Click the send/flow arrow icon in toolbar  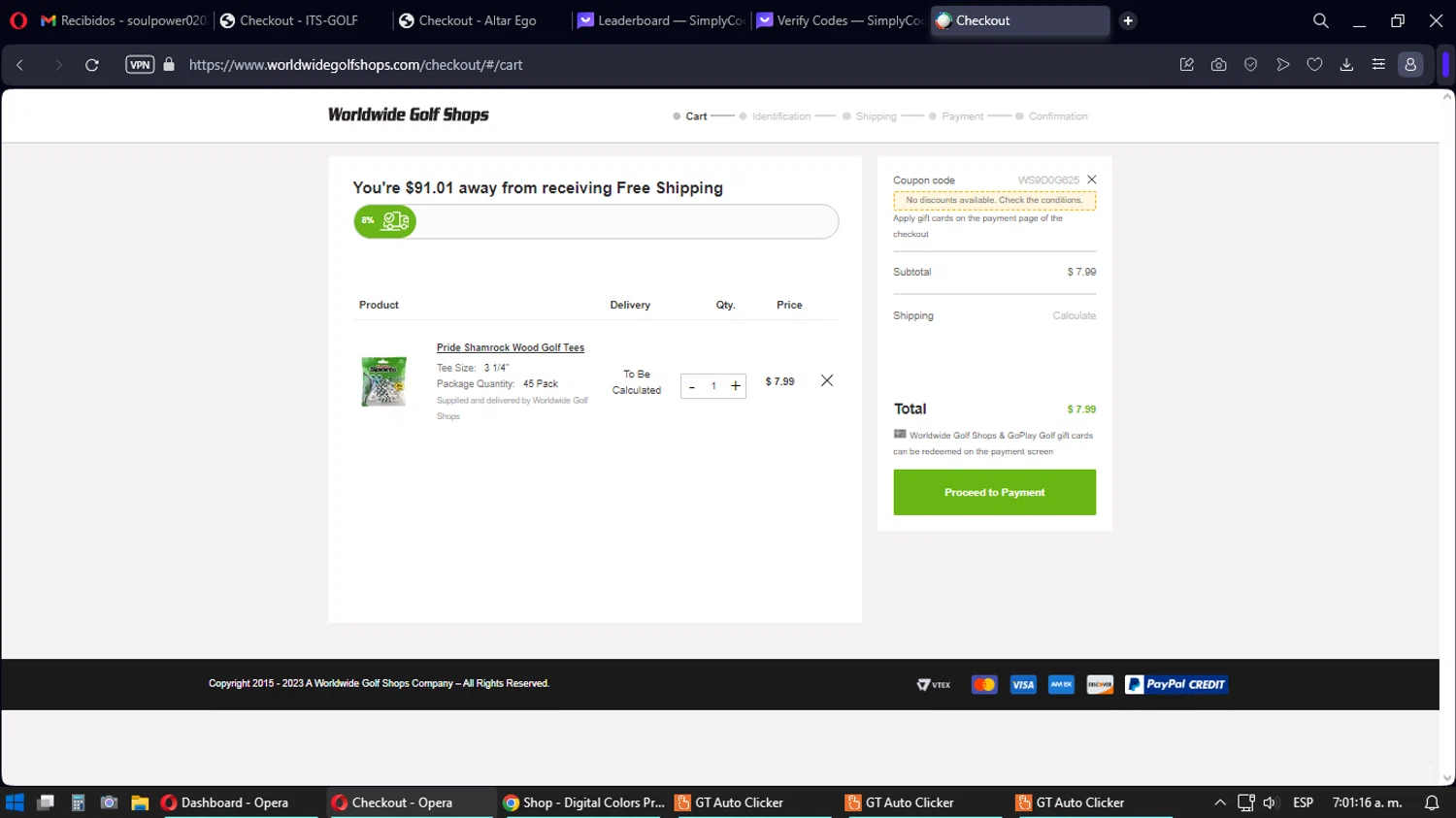click(x=1282, y=65)
